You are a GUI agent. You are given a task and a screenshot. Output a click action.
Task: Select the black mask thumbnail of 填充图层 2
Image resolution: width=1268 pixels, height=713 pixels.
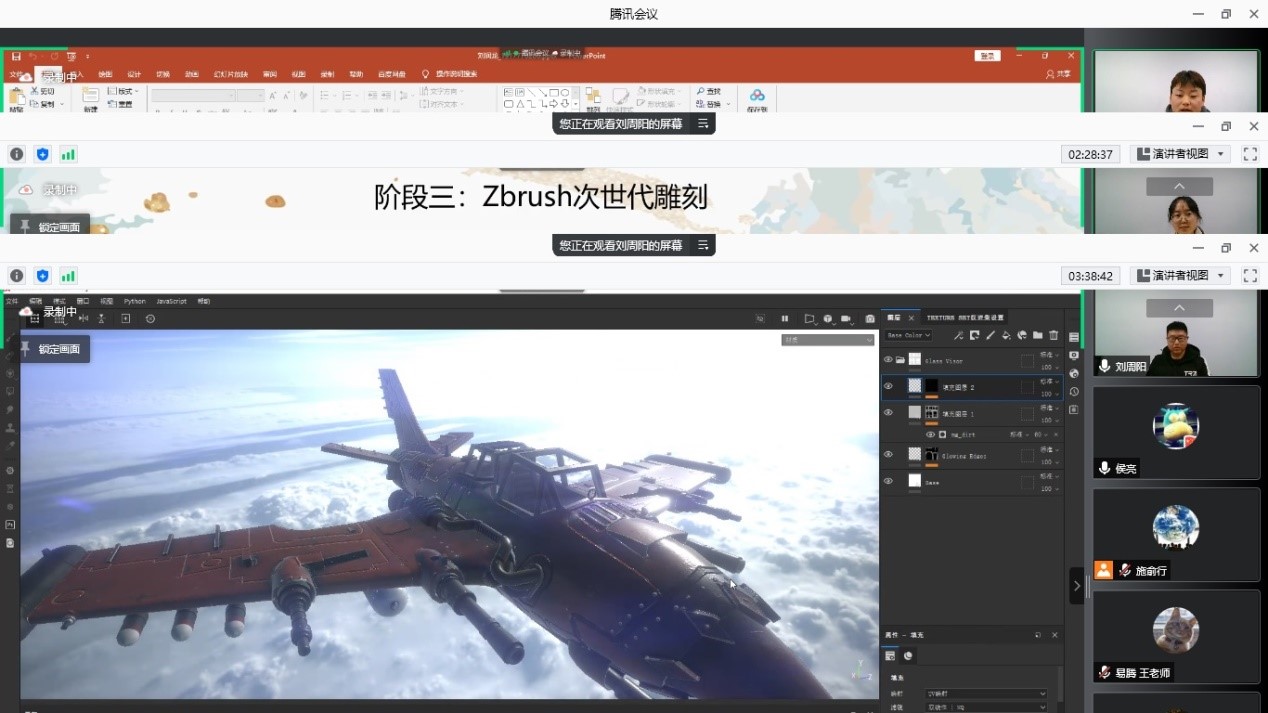[932, 386]
